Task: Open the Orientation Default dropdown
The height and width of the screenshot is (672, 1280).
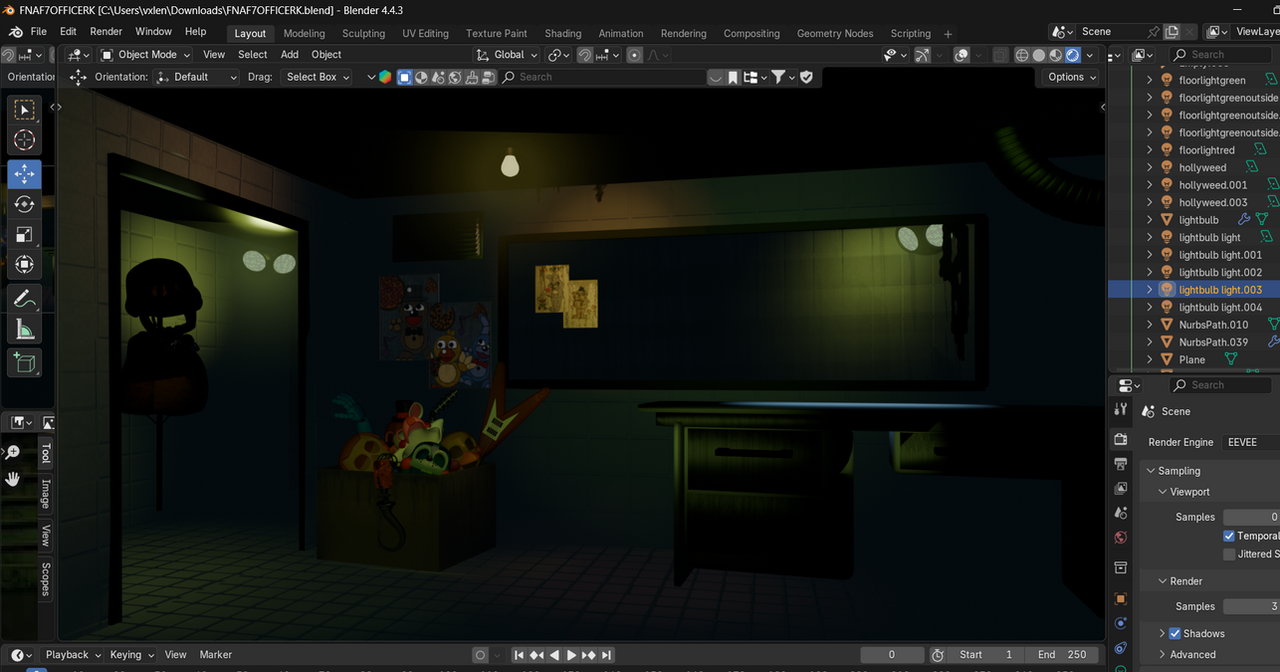Action: [197, 77]
